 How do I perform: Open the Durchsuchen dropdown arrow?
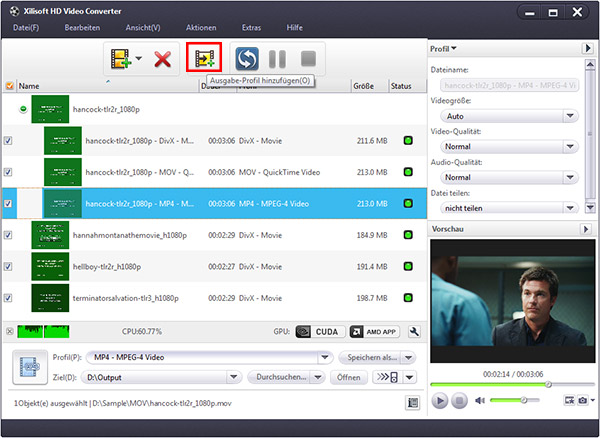pyautogui.click(x=318, y=377)
